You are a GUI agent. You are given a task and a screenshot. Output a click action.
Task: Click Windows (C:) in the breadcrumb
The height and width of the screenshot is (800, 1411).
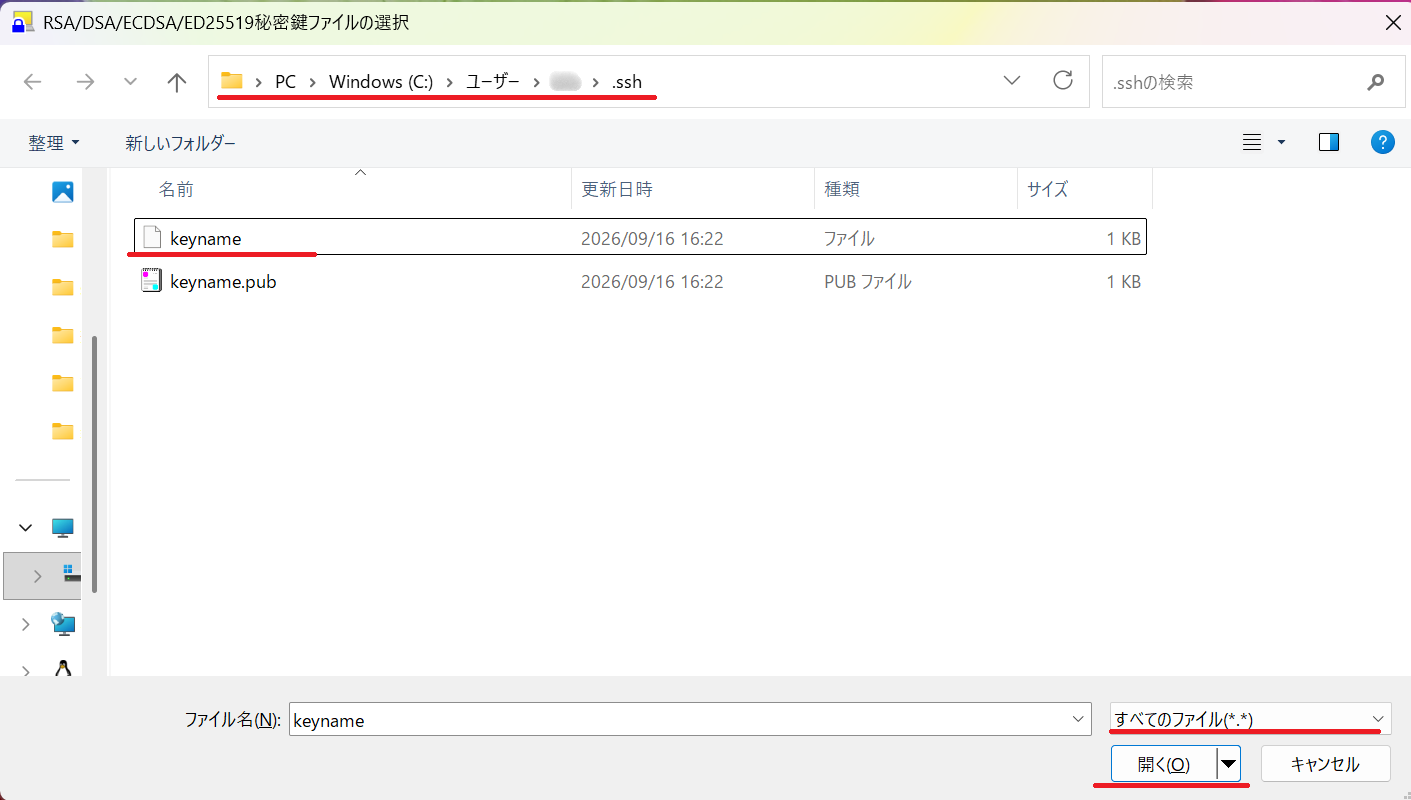pos(381,82)
